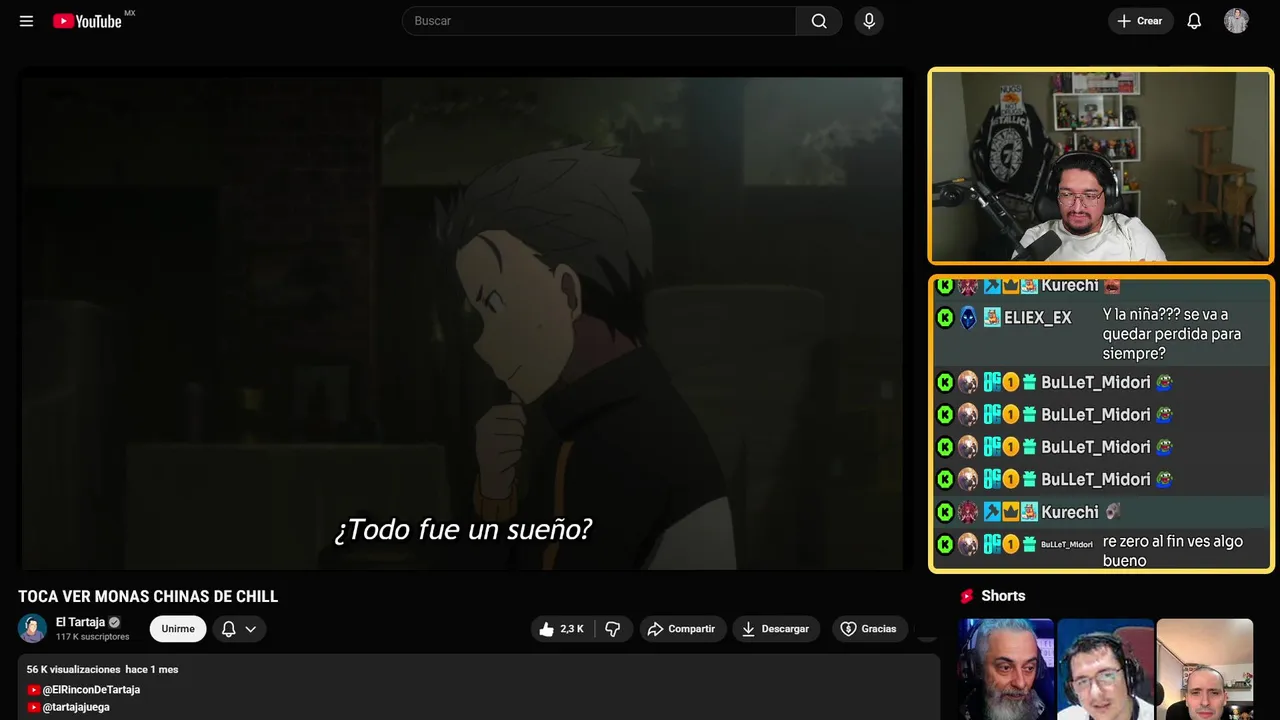Viewport: 1280px width, 720px height.
Task: Open @tartajajuega channel link
Action: tap(76, 707)
